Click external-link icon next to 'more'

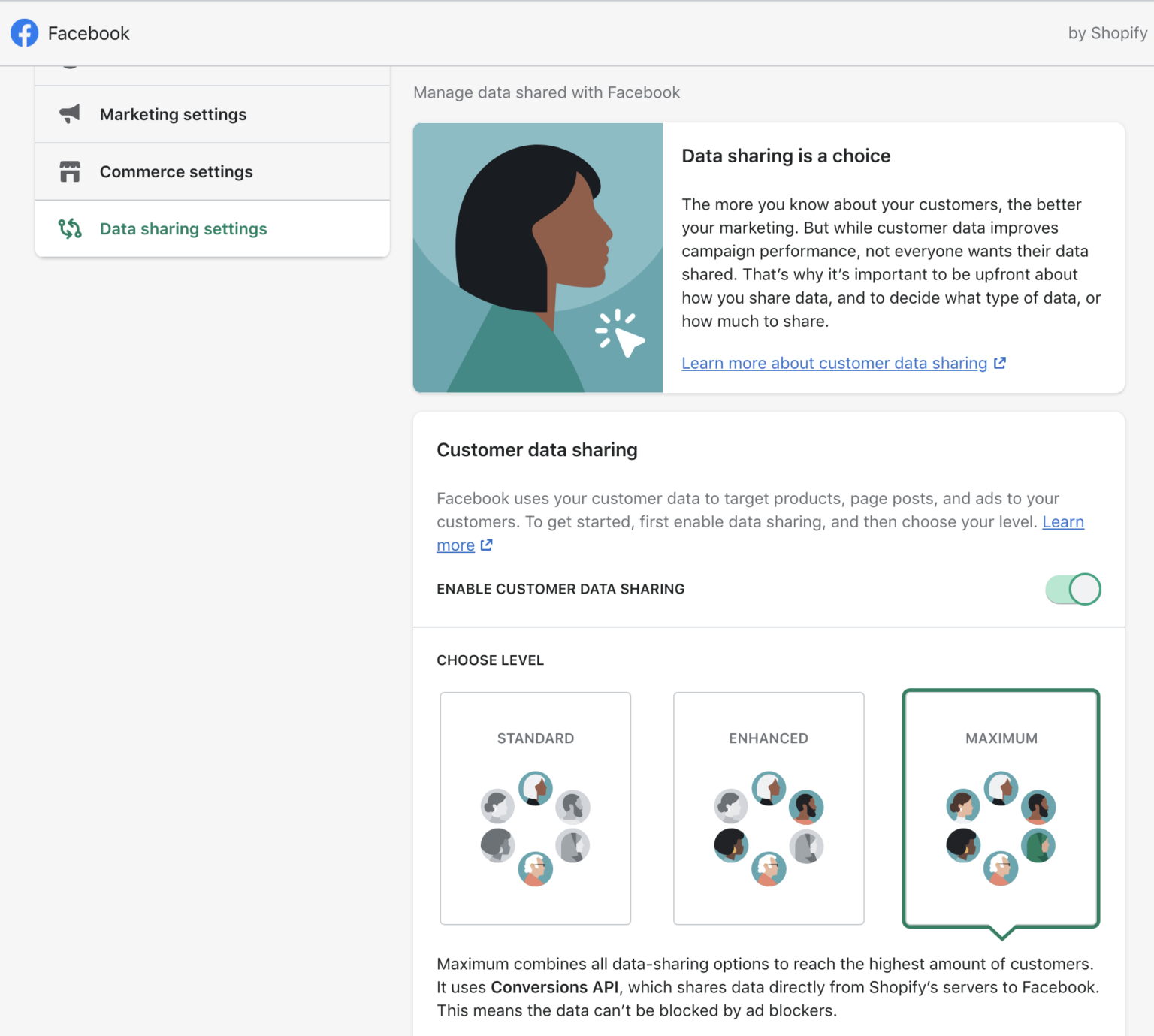pos(486,545)
